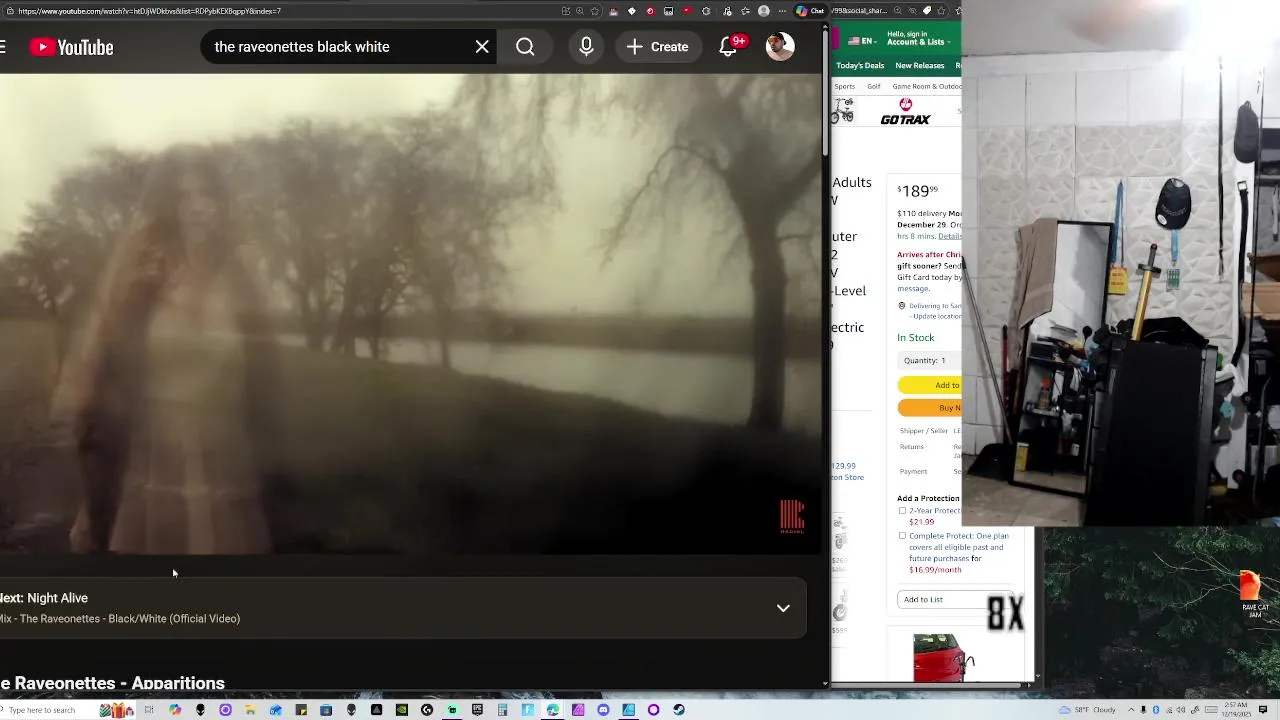Open YouTube notifications bell
The width and height of the screenshot is (1280, 720).
pos(728,47)
